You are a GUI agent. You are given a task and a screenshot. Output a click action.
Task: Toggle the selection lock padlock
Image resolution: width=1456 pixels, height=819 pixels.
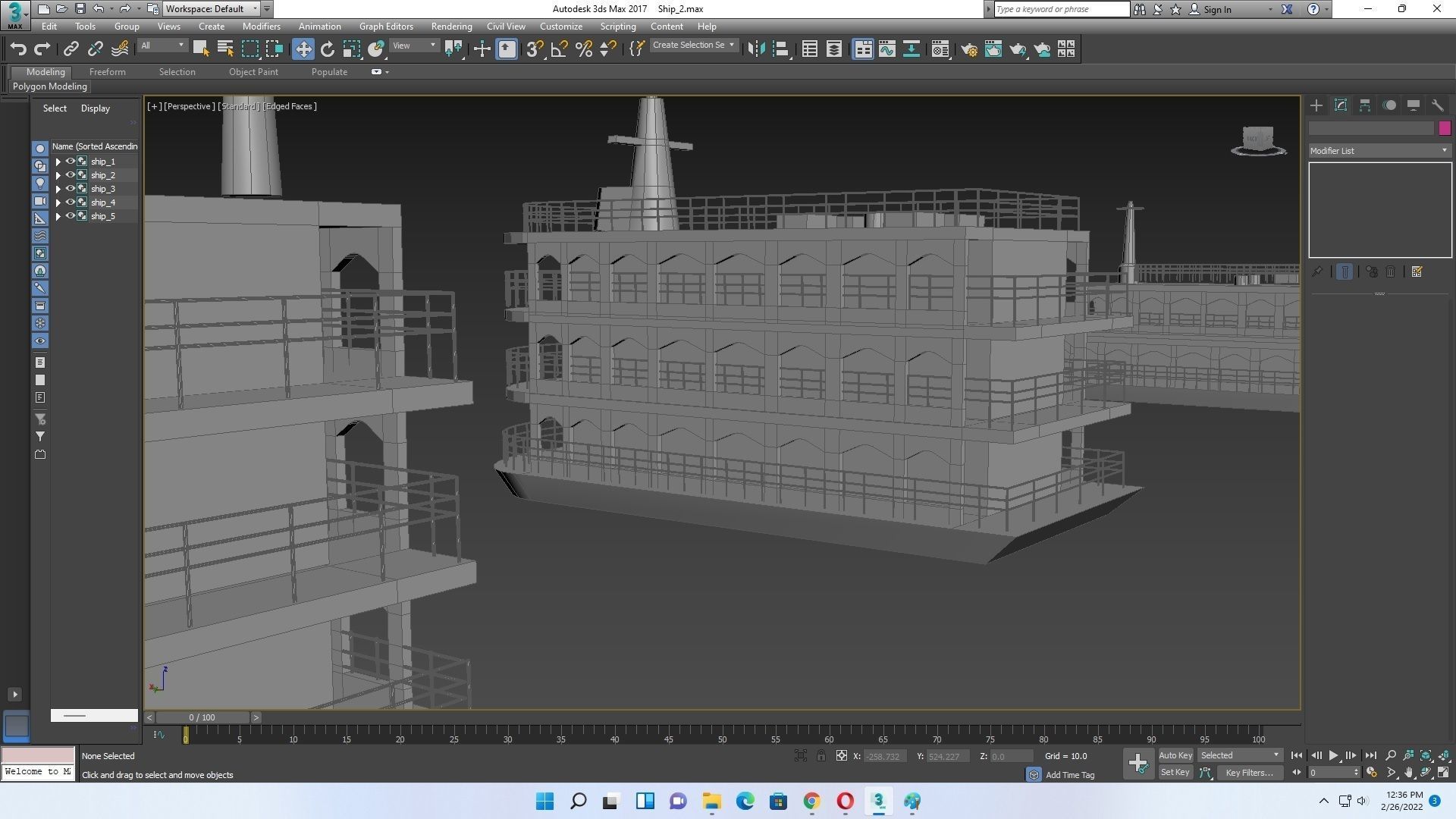click(x=821, y=756)
